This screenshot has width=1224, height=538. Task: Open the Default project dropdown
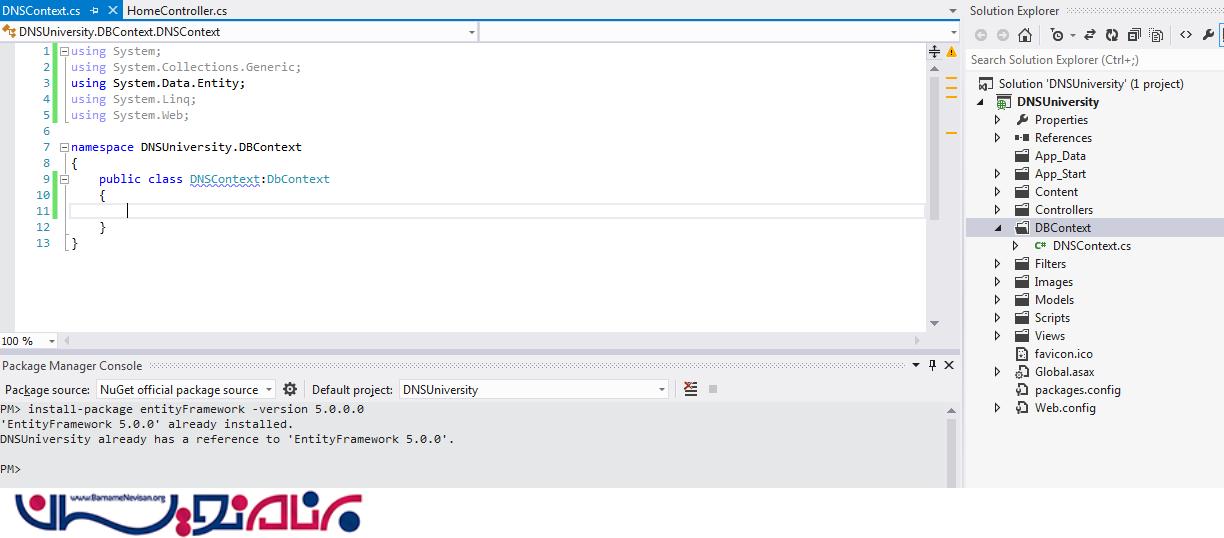coord(660,390)
